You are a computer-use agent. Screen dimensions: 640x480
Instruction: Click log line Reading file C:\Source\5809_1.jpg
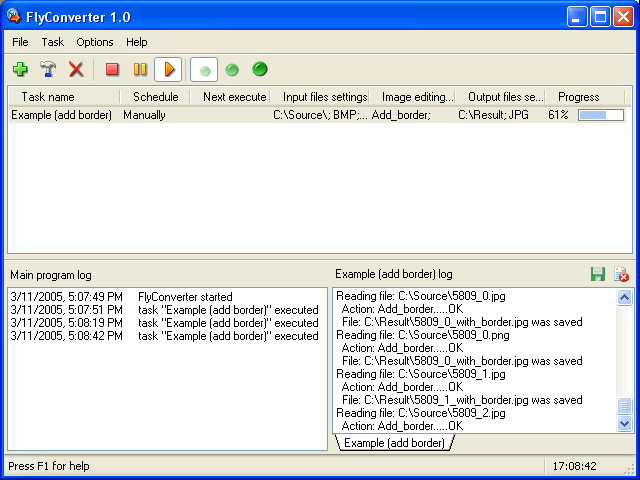point(421,374)
